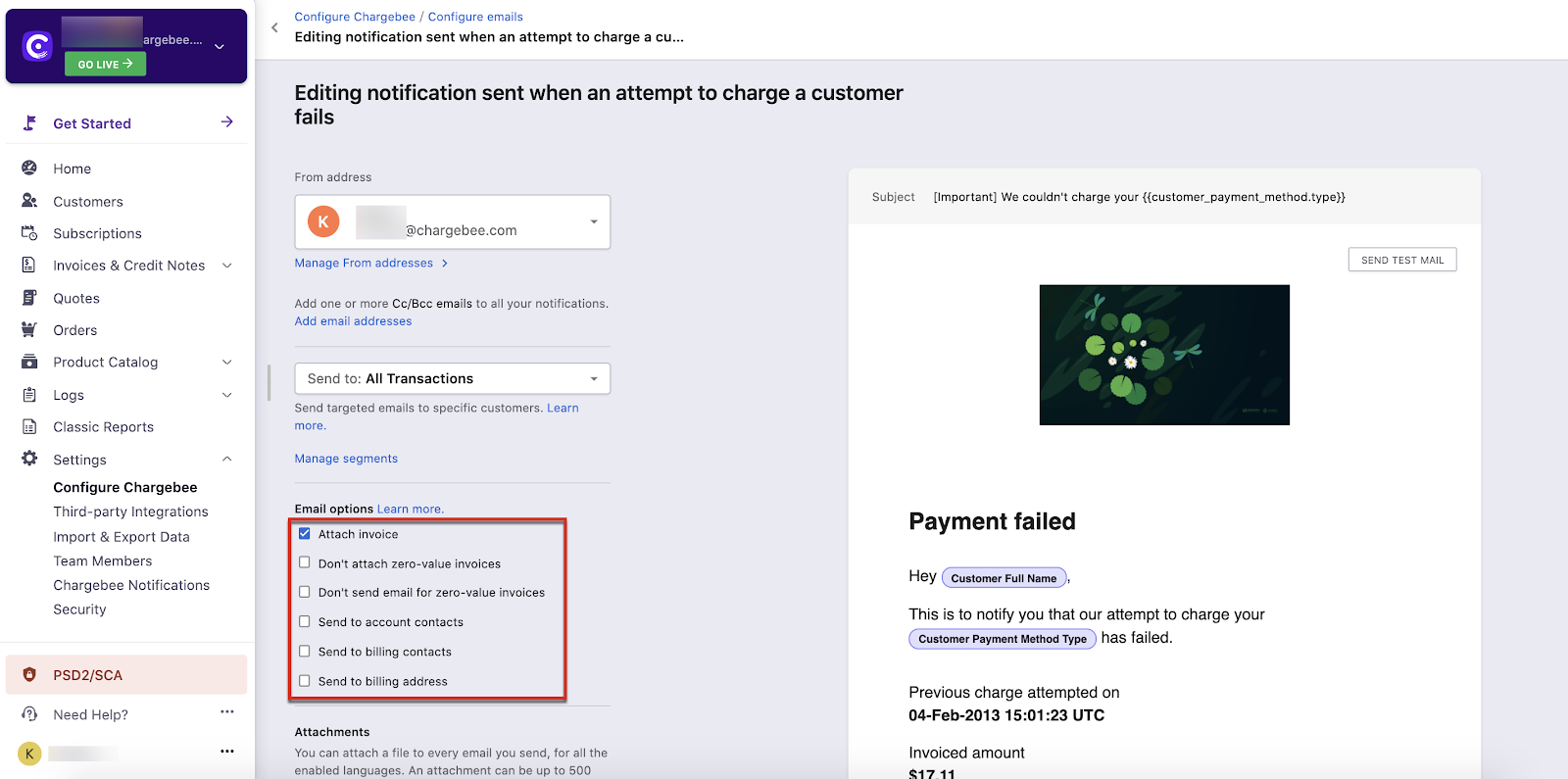
Task: Click the Customer Full Name placeholder tag
Action: pyautogui.click(x=1004, y=578)
